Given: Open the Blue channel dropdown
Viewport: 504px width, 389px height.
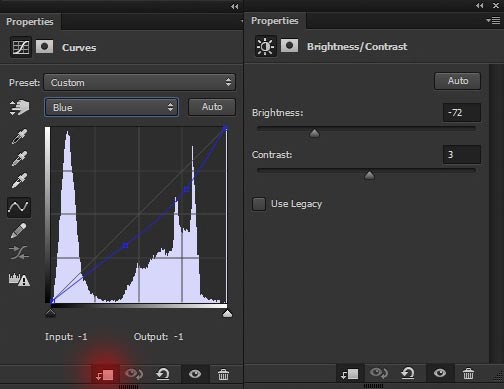Looking at the screenshot, I should [x=112, y=107].
